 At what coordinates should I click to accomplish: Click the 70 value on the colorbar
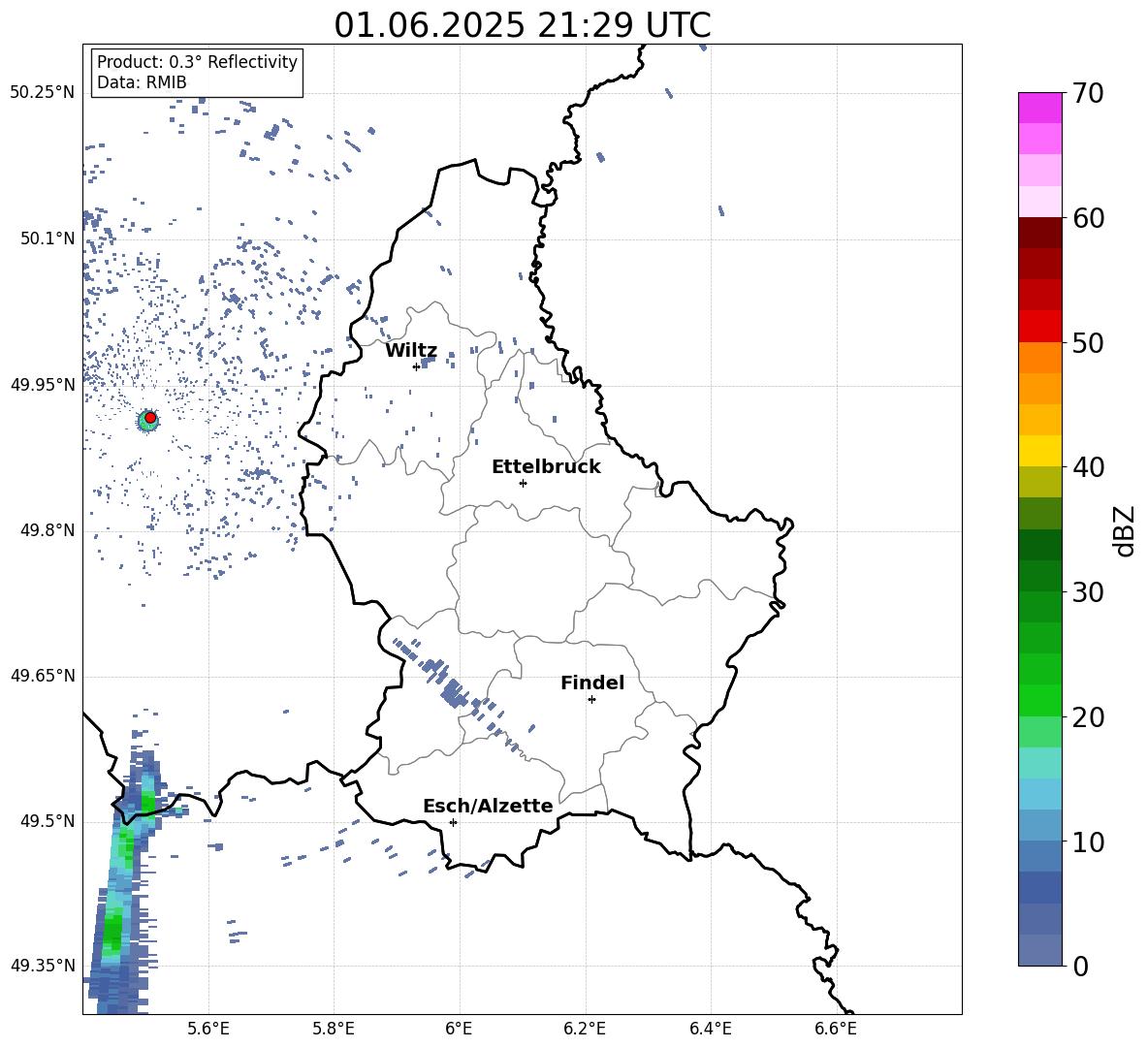coord(1088,93)
